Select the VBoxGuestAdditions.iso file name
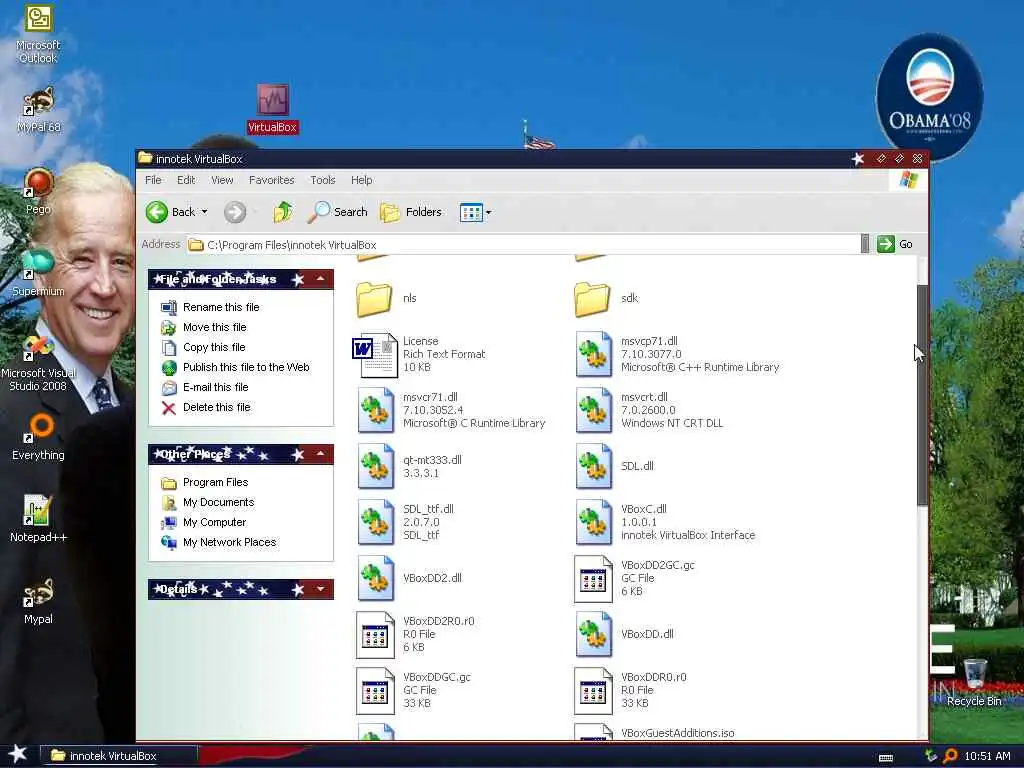The image size is (1024, 768). tap(677, 733)
